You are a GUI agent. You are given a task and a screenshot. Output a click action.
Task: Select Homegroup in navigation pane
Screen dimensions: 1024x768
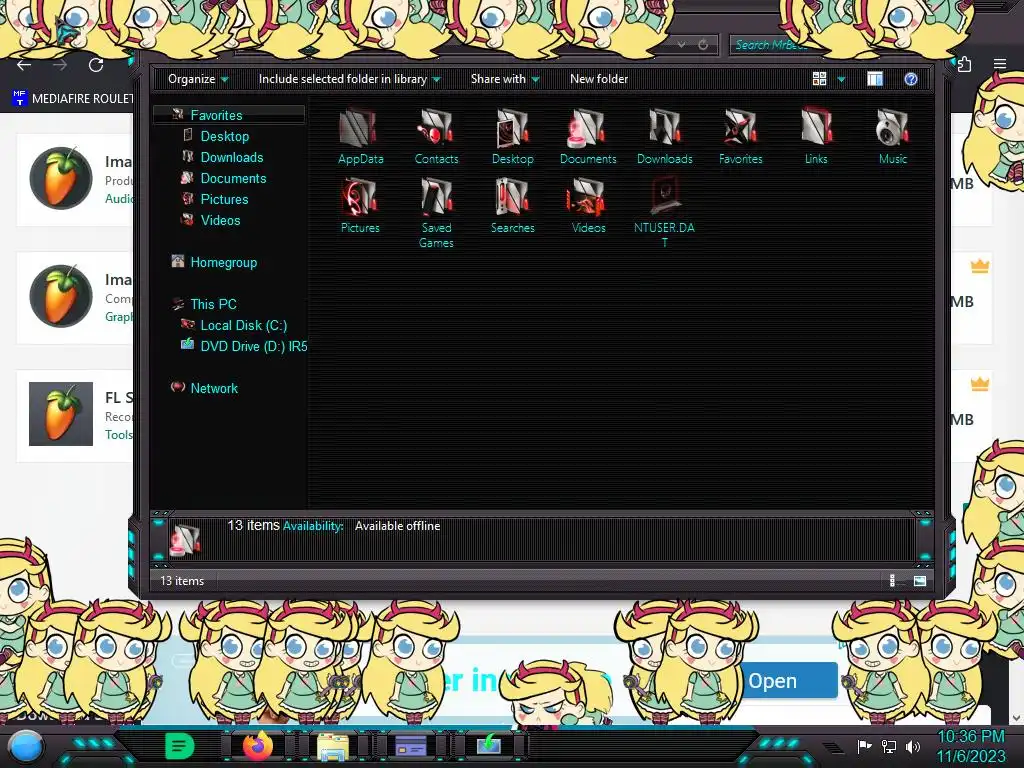point(223,263)
